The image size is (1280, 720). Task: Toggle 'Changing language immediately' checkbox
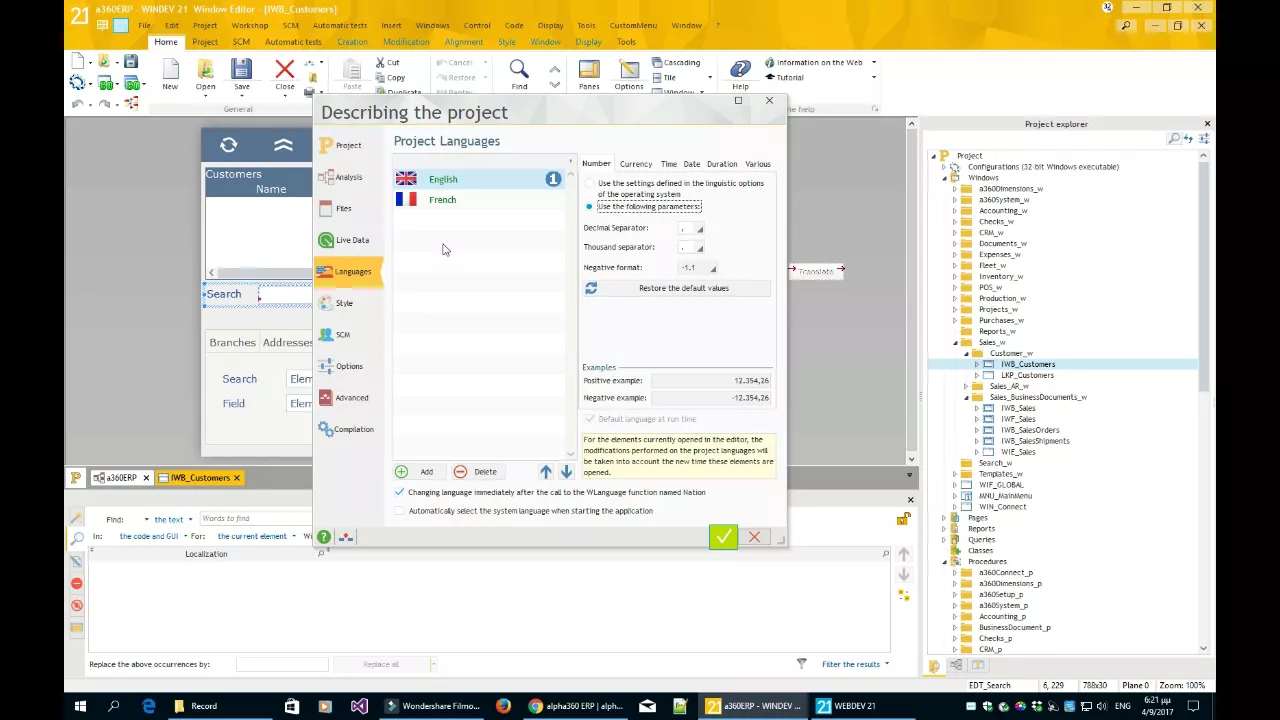[x=400, y=492]
